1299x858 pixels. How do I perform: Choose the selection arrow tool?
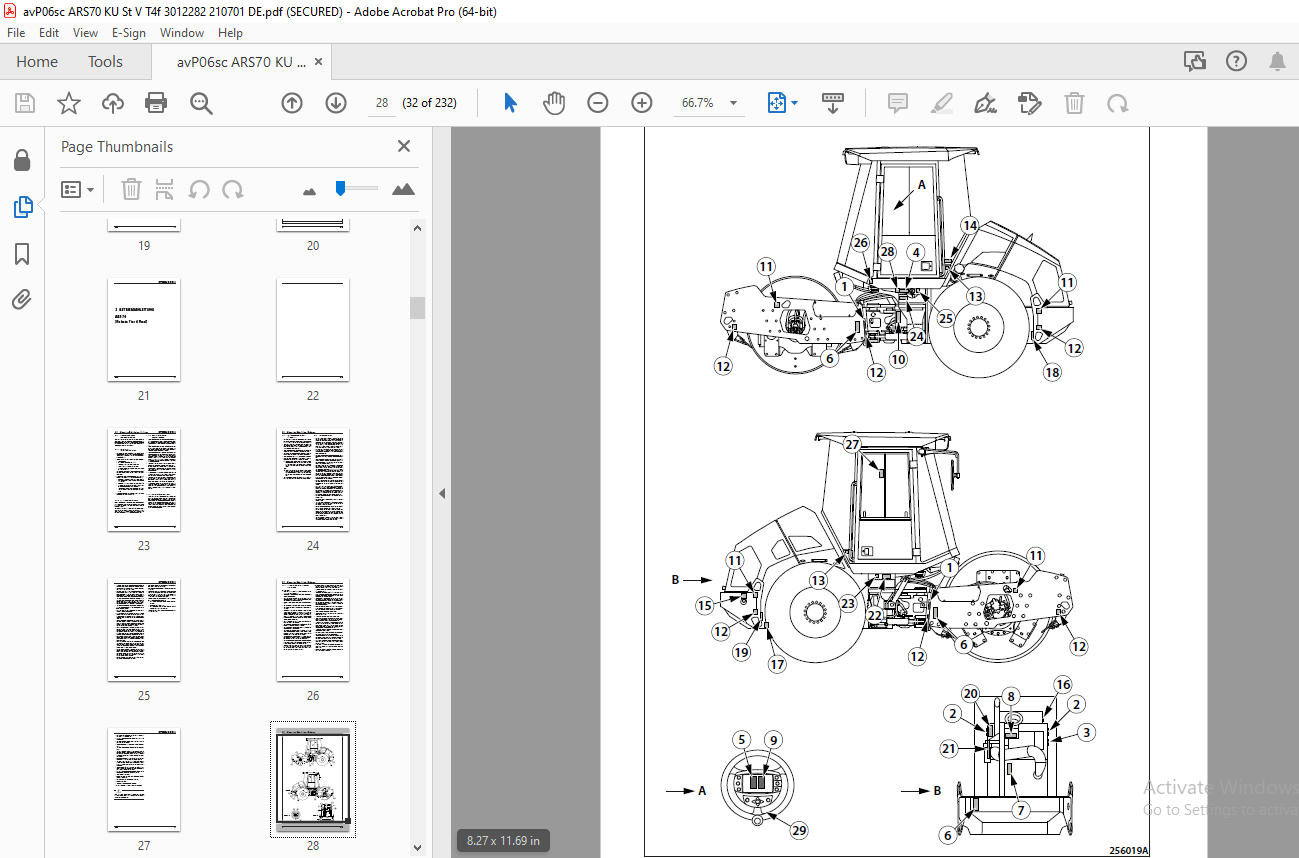point(510,103)
